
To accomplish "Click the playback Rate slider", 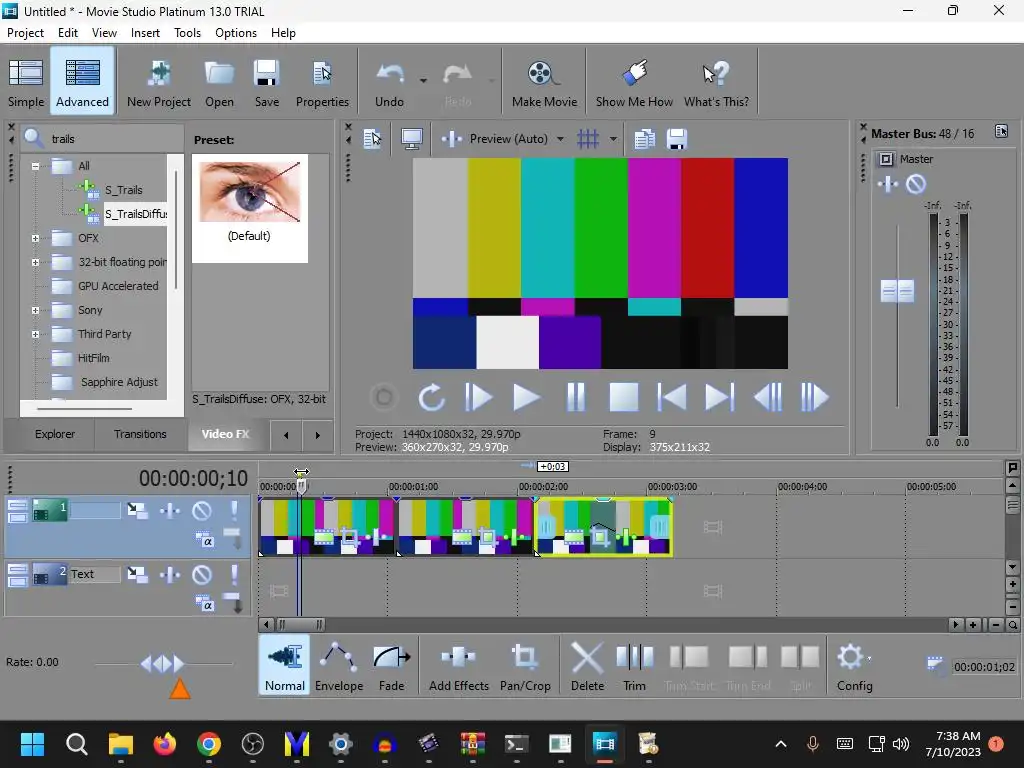I will click(163, 664).
